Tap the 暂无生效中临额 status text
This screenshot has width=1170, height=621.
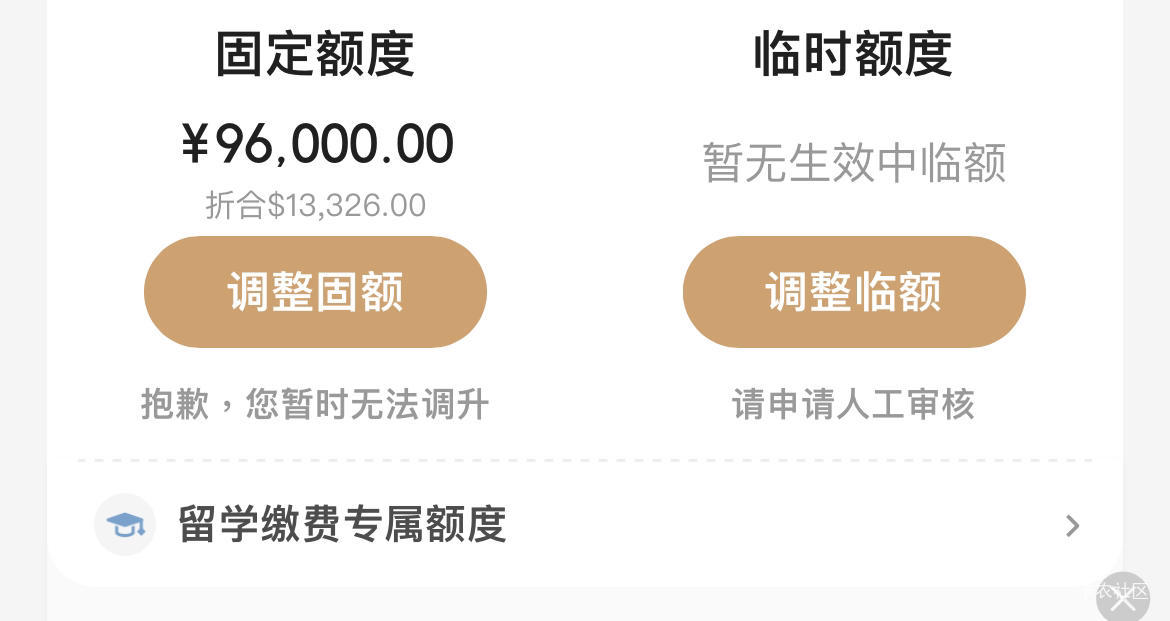click(x=854, y=163)
